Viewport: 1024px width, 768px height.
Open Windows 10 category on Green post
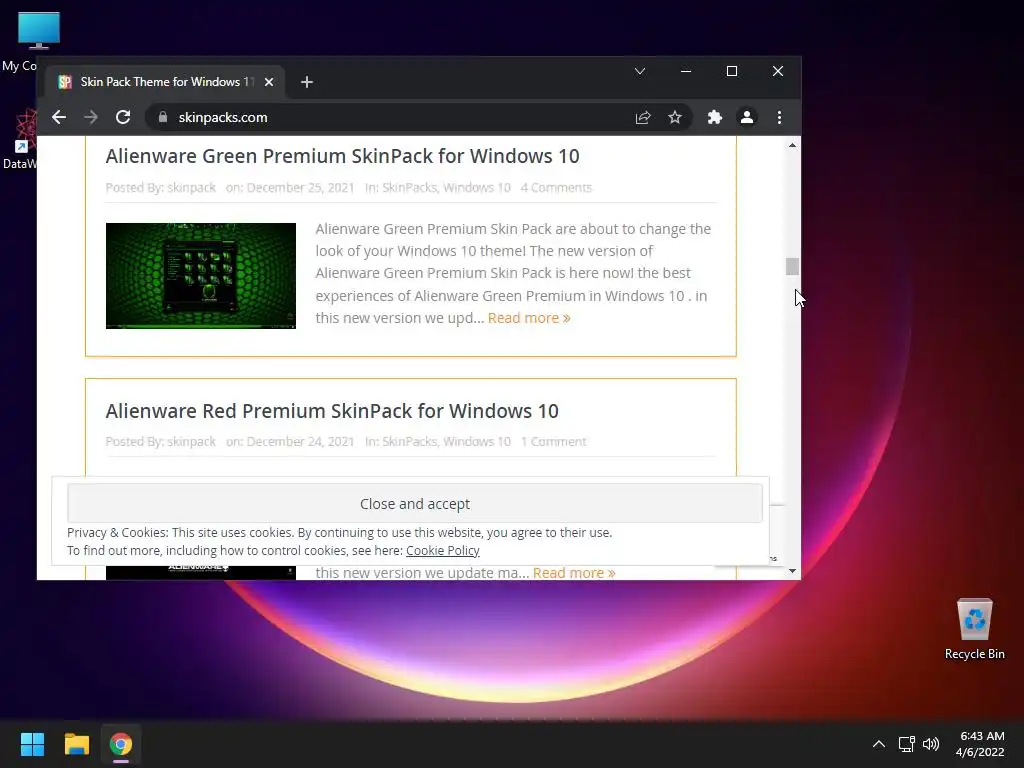477,188
